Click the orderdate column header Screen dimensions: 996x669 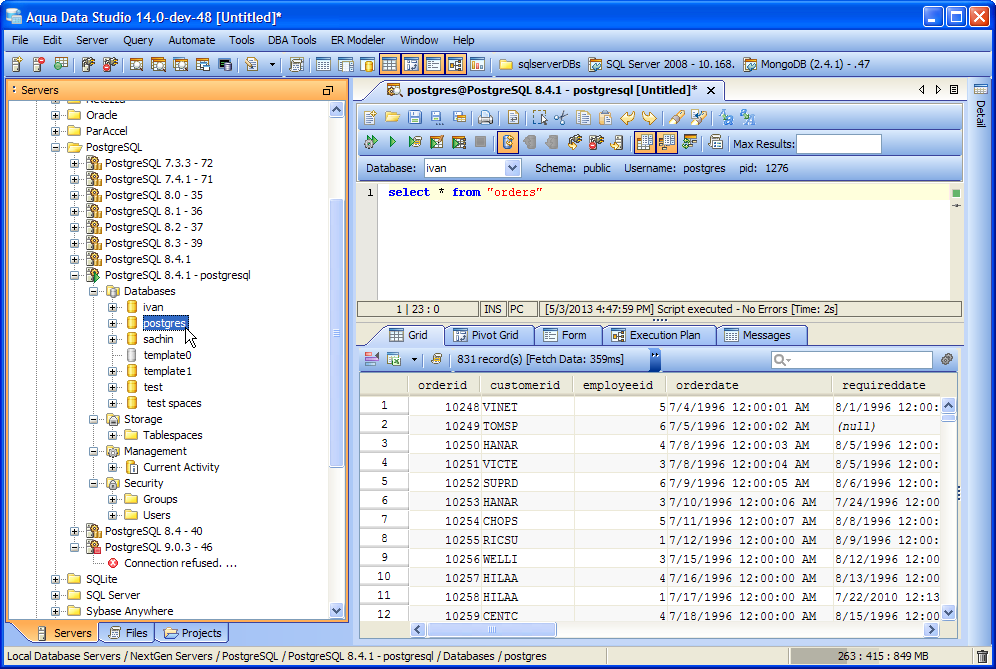coord(749,385)
